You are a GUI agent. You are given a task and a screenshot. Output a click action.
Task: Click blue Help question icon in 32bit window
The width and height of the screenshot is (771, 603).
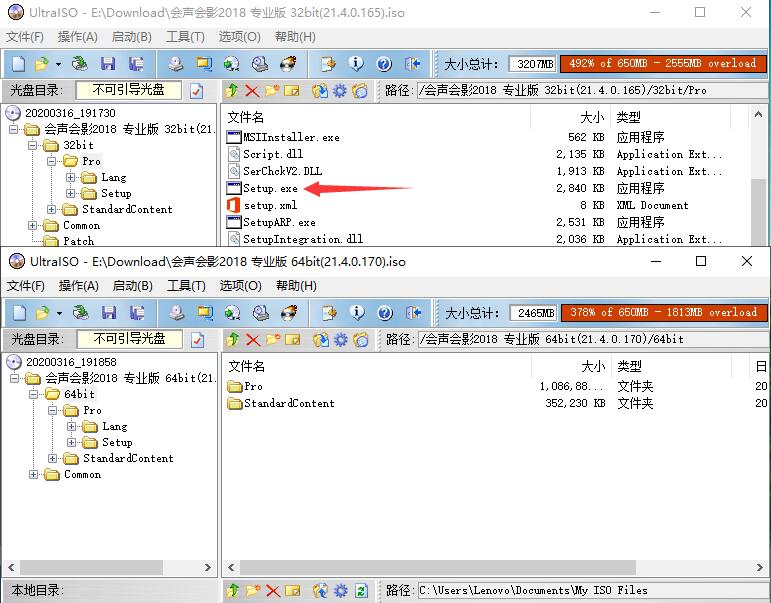(x=384, y=64)
